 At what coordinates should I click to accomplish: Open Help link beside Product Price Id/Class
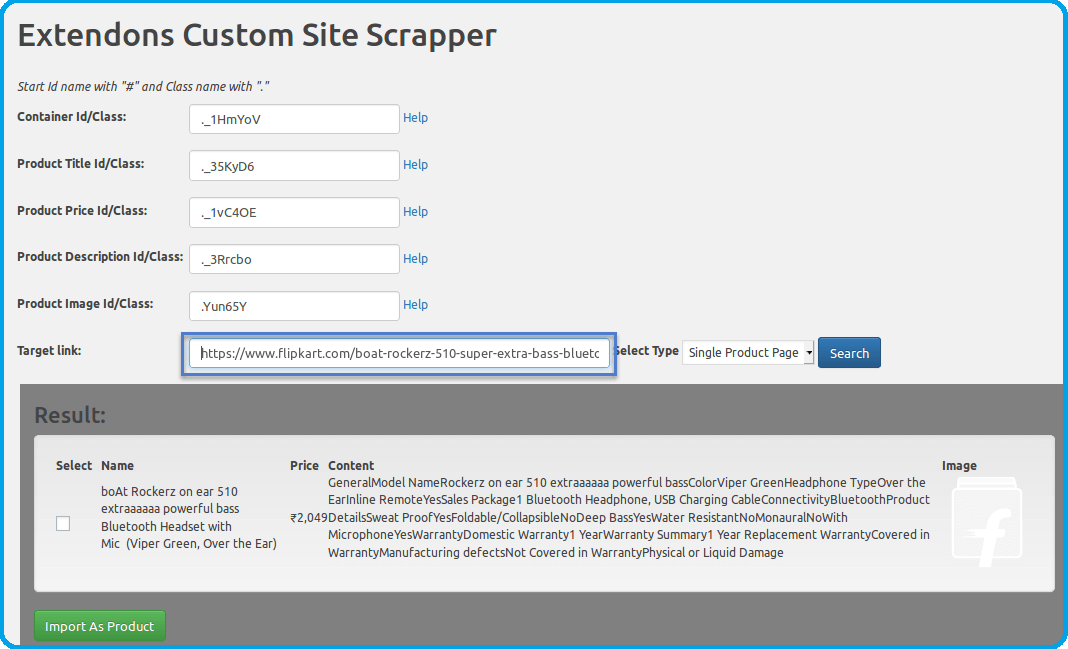(415, 212)
